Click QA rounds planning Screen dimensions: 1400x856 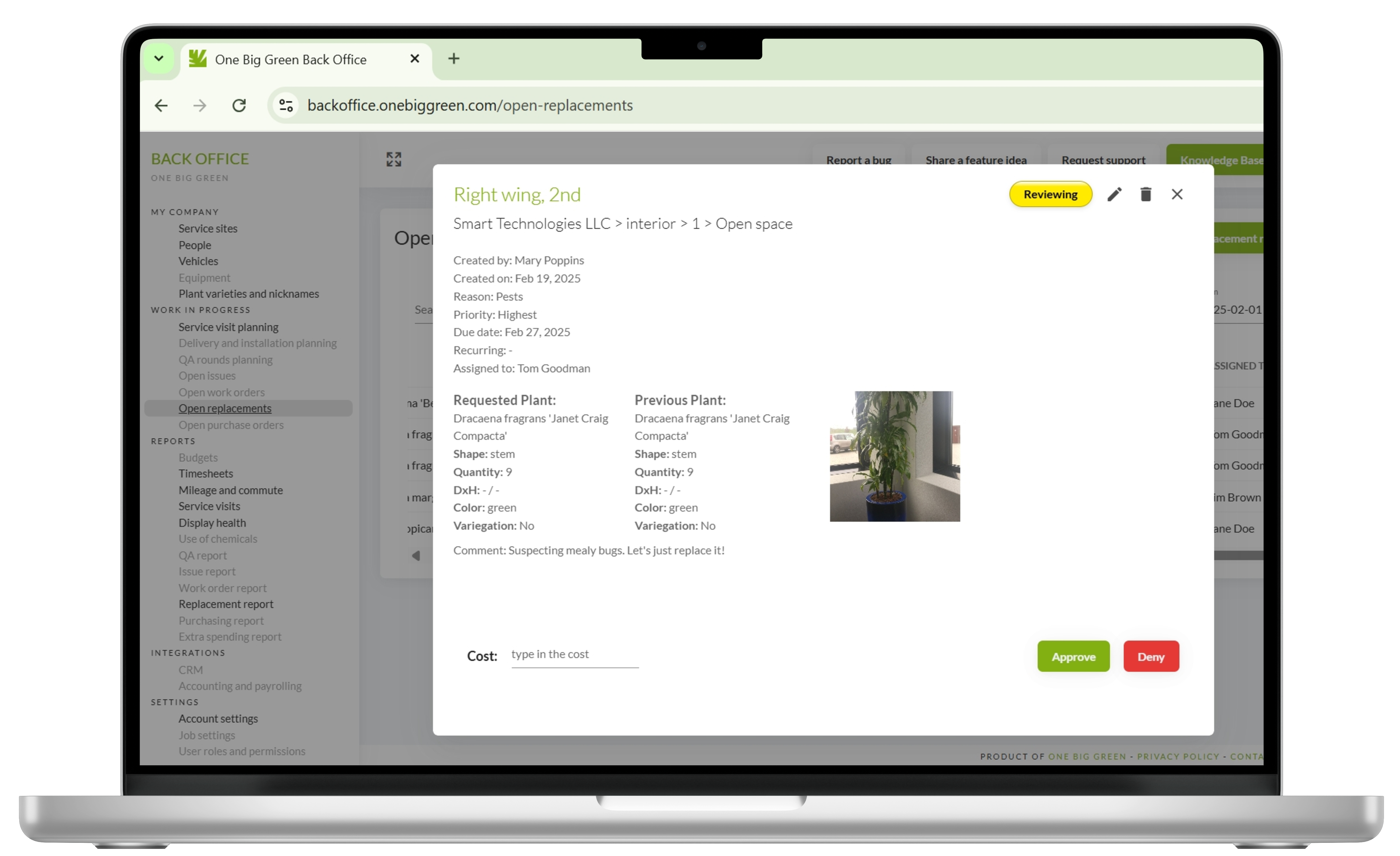225,360
